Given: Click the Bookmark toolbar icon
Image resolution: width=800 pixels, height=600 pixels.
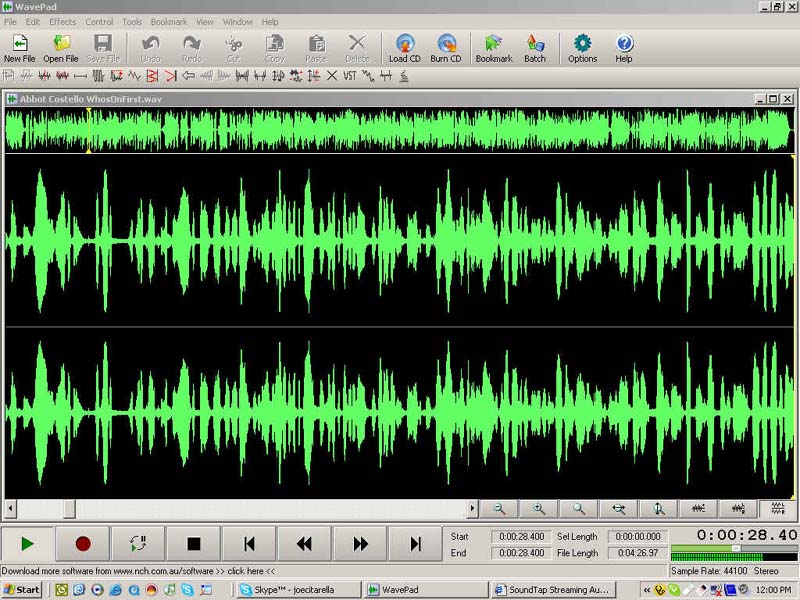Looking at the screenshot, I should tap(494, 48).
